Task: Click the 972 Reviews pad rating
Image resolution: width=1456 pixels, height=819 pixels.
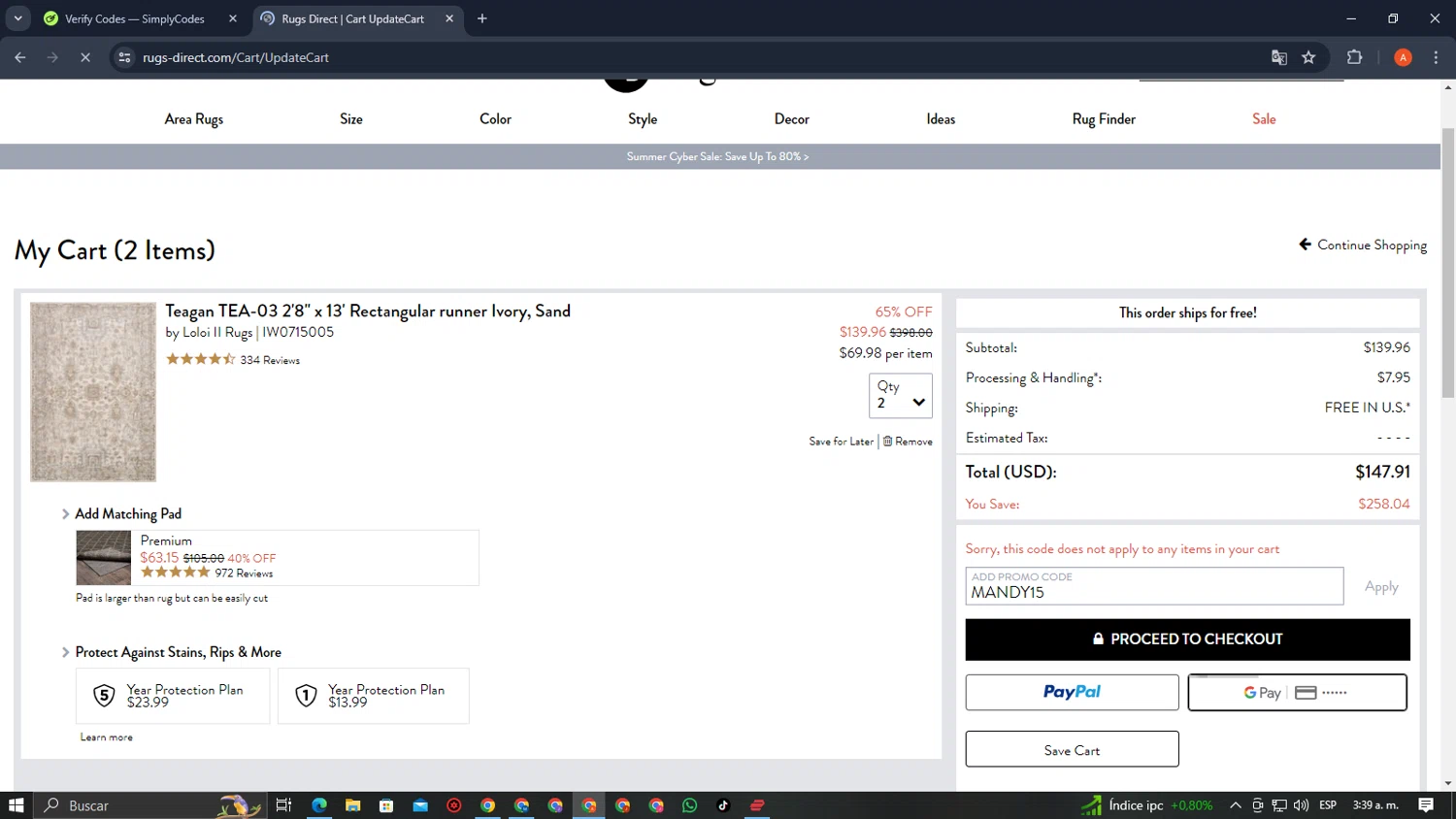Action: [x=244, y=573]
